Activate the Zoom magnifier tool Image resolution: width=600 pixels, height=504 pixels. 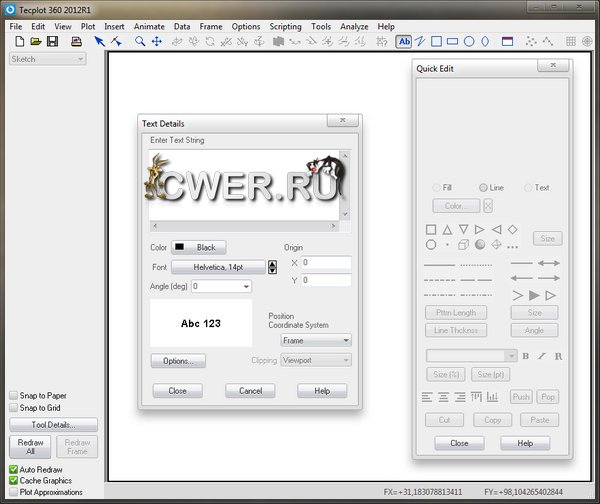click(141, 41)
